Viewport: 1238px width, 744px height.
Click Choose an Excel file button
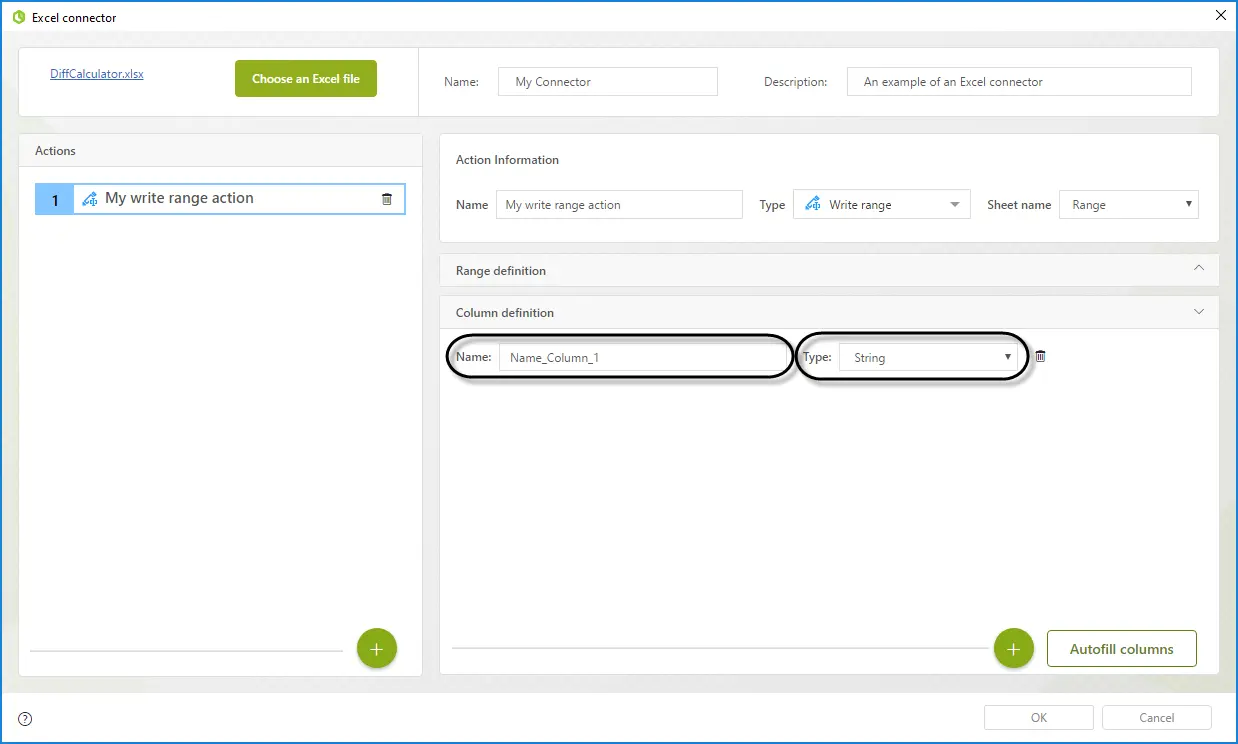306,79
